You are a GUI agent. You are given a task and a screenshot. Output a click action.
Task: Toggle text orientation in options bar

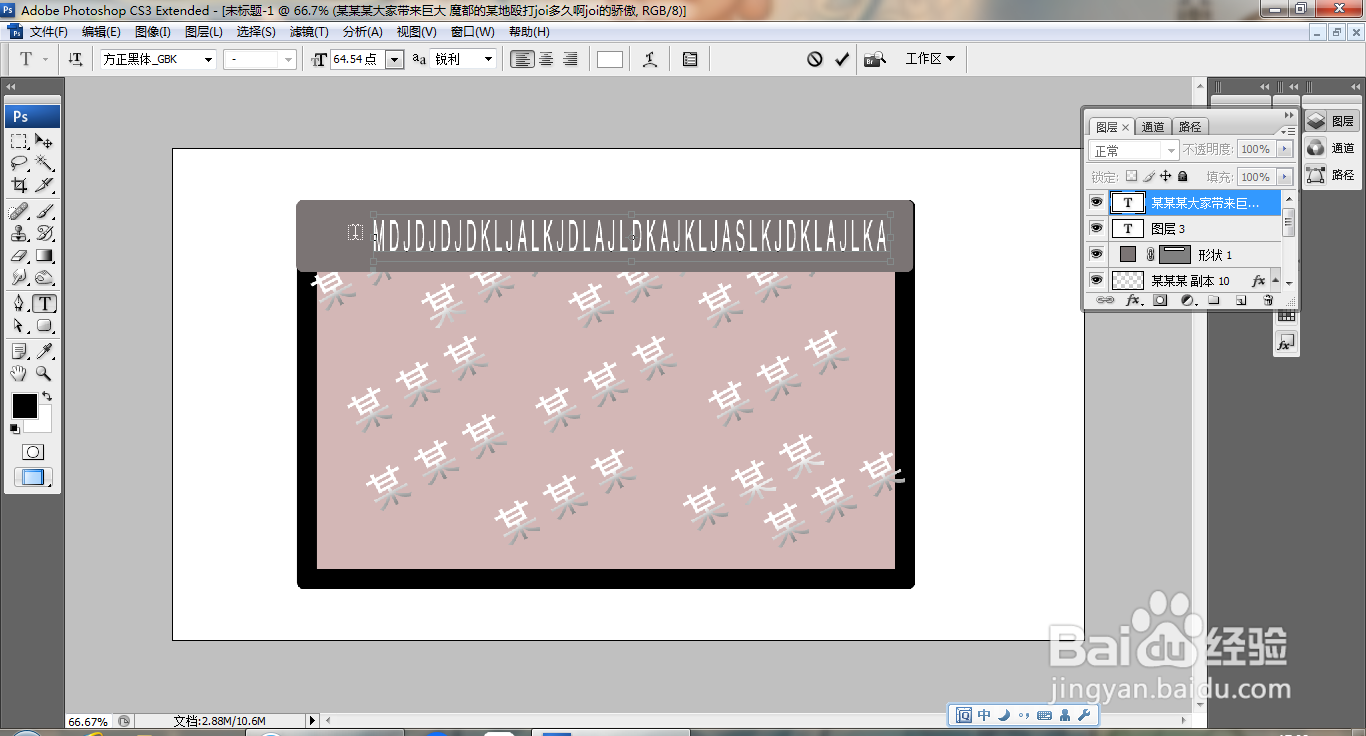pos(75,60)
